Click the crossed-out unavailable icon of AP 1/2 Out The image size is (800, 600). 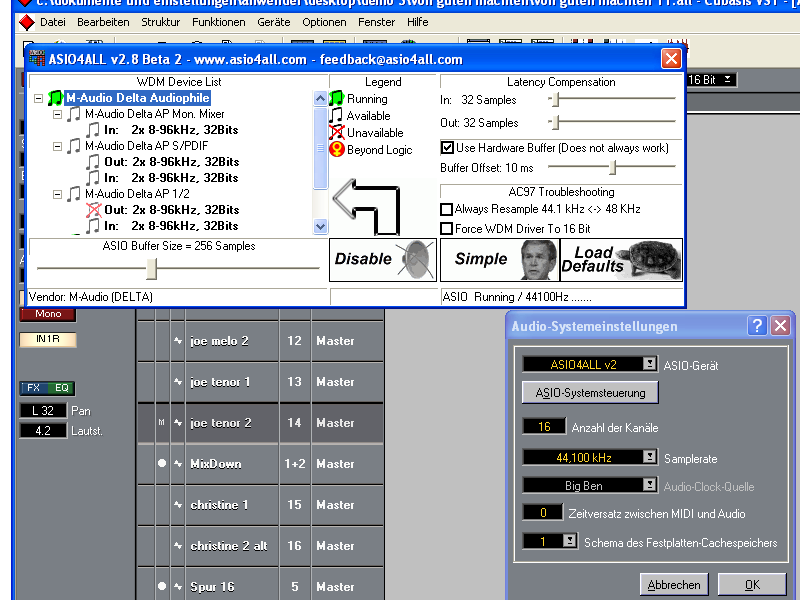coord(93,210)
